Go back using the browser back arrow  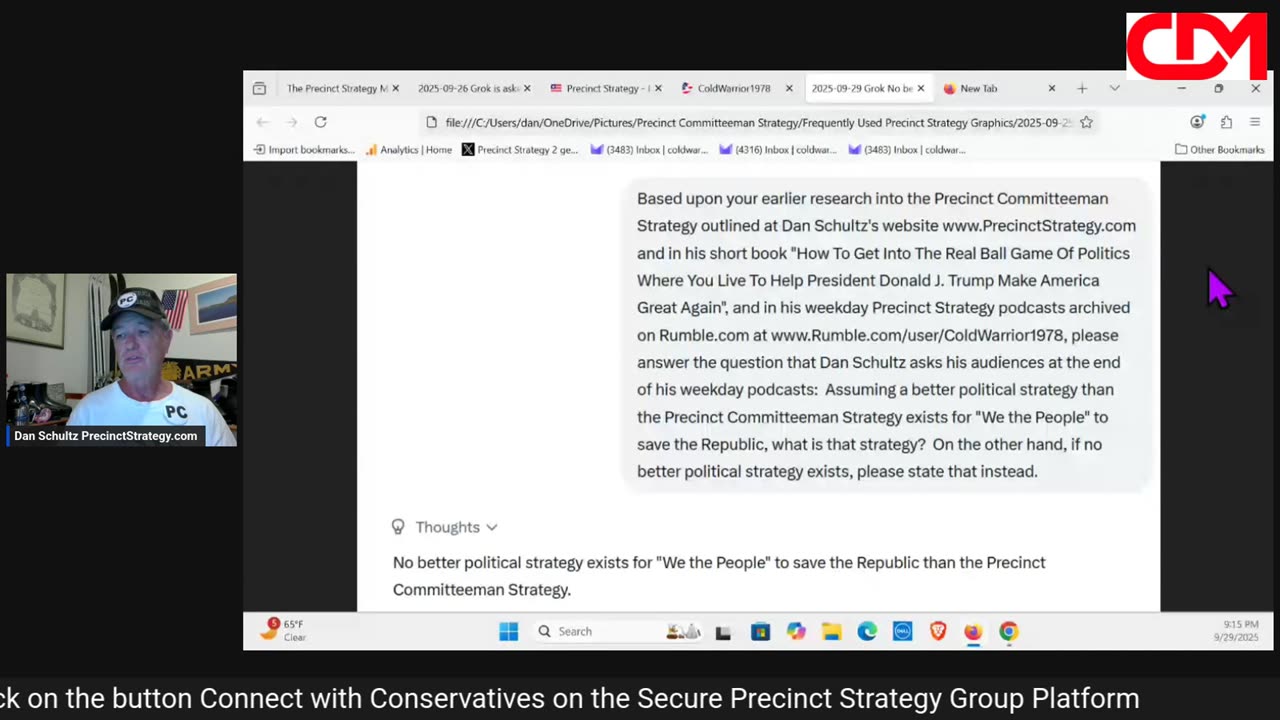pos(262,122)
